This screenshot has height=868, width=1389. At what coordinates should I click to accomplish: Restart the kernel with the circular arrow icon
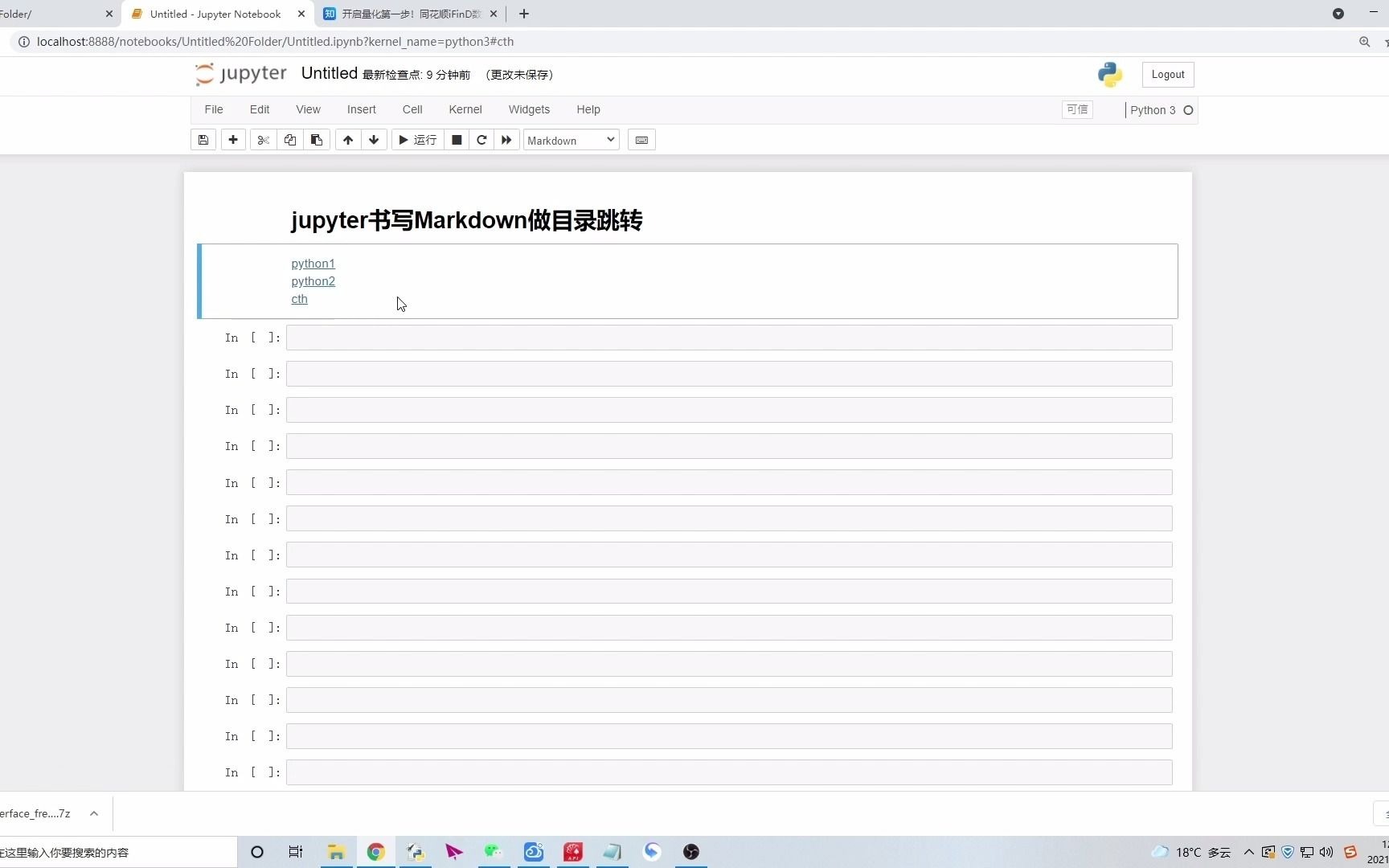pyautogui.click(x=481, y=140)
